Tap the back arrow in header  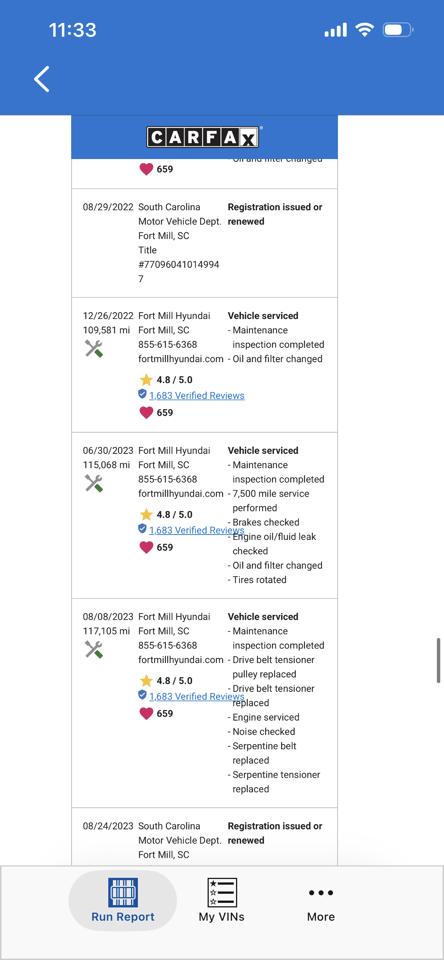click(42, 80)
